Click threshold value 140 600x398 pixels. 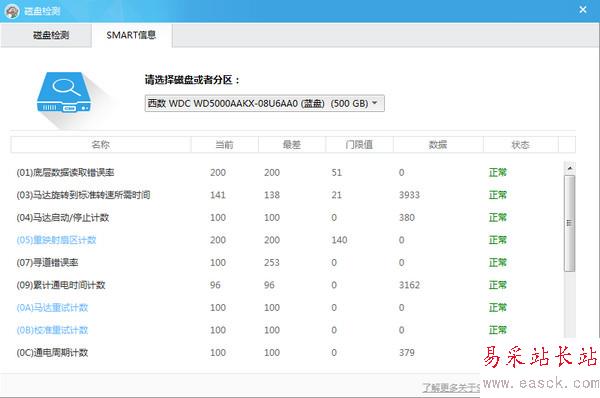[x=339, y=240]
